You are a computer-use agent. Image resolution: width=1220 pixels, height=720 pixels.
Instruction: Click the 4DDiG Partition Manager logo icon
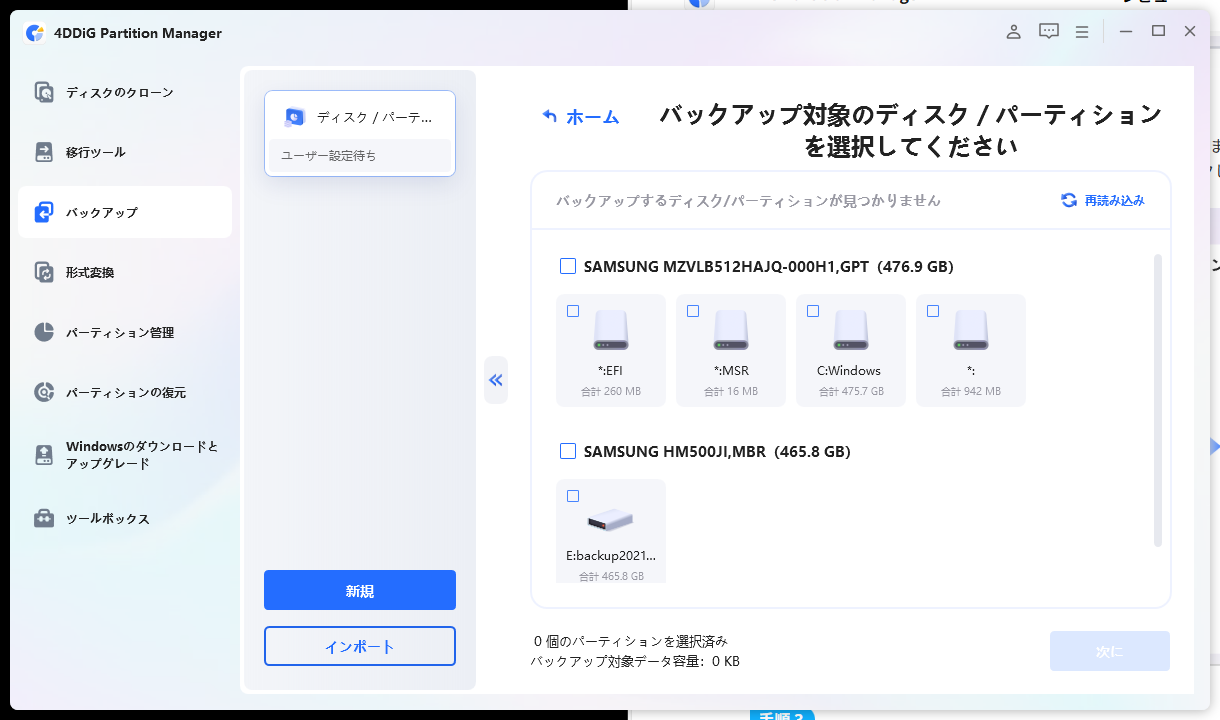click(35, 33)
